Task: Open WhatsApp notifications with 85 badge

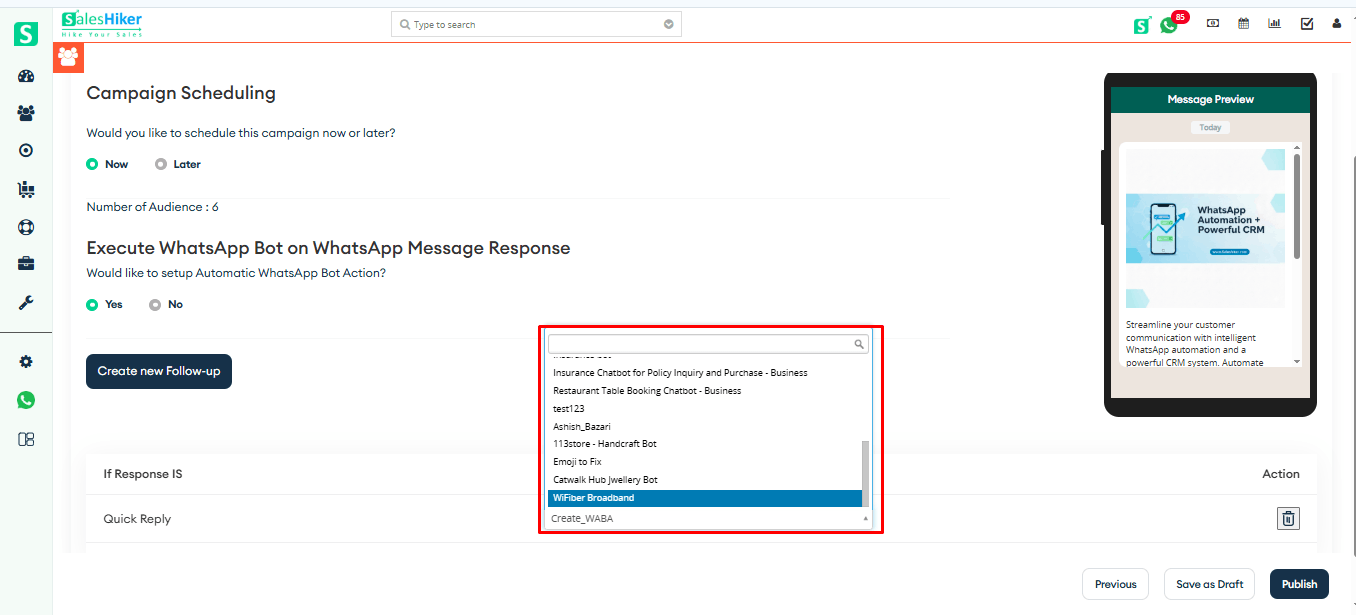Action: (x=1169, y=25)
